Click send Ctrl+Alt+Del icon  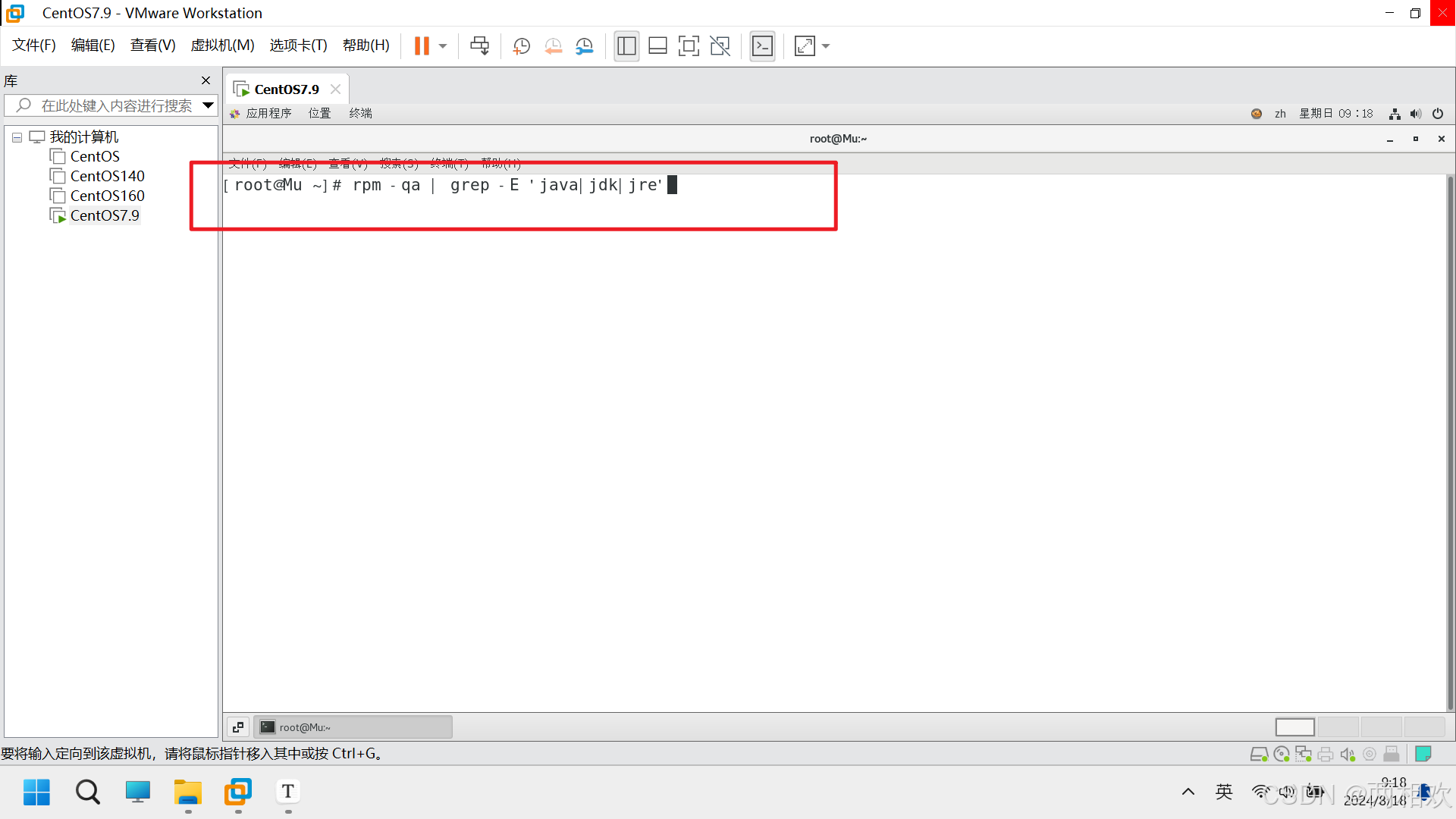coord(479,46)
